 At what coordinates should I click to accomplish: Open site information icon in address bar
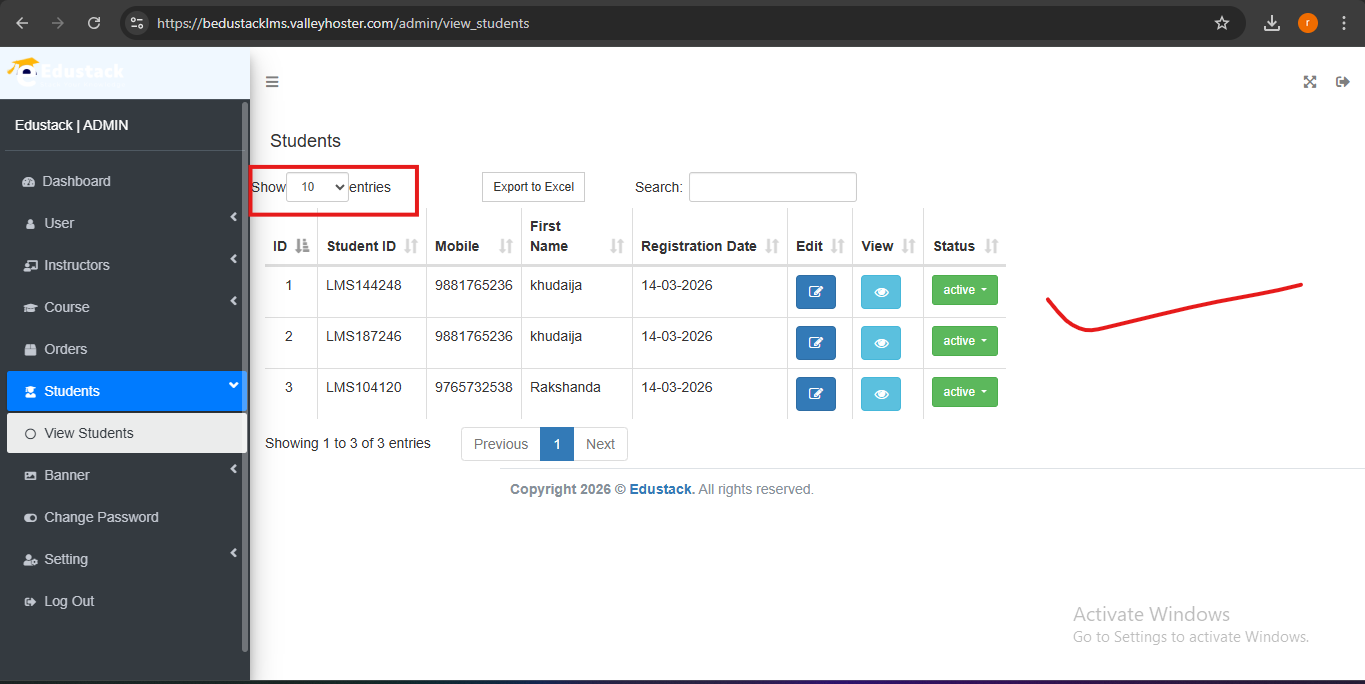[x=138, y=23]
